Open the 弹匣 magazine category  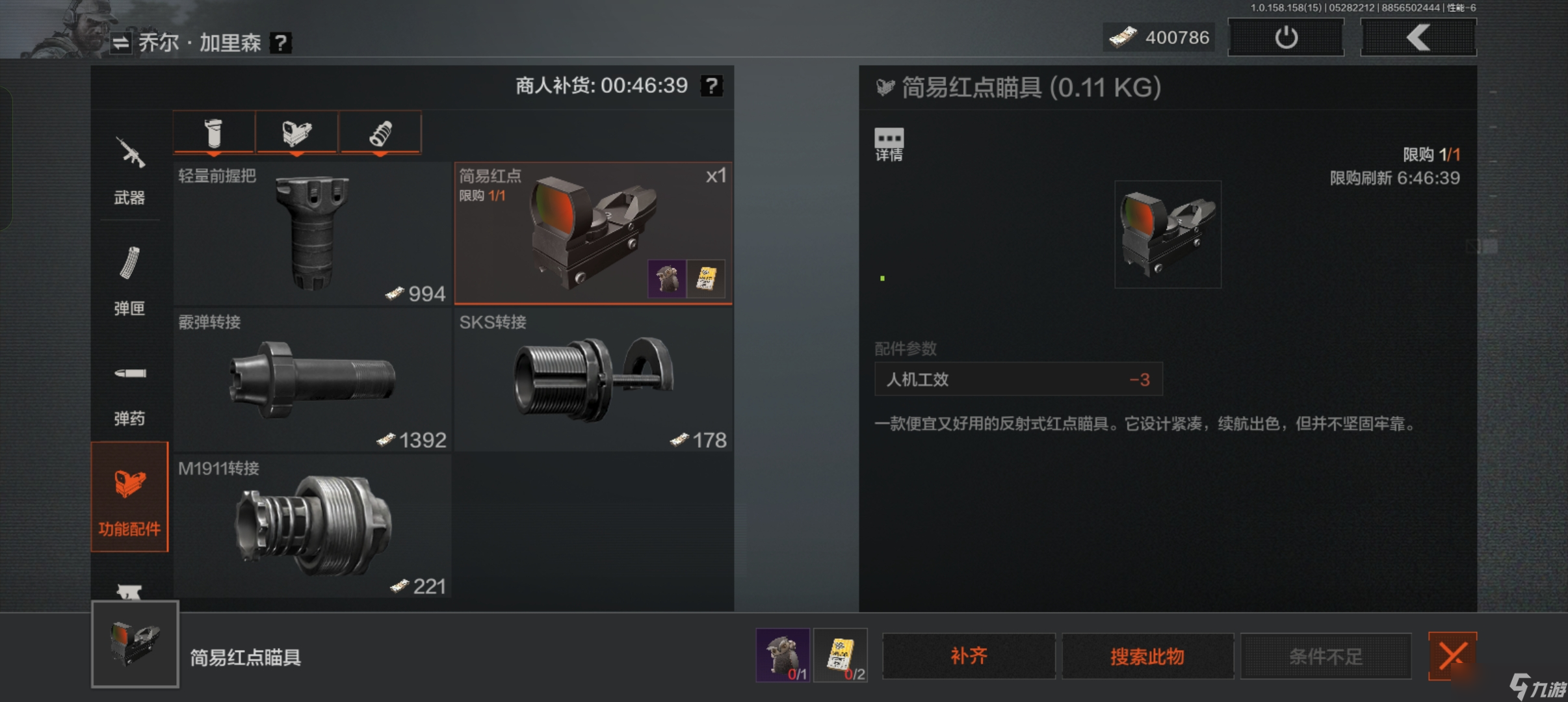pyautogui.click(x=129, y=281)
